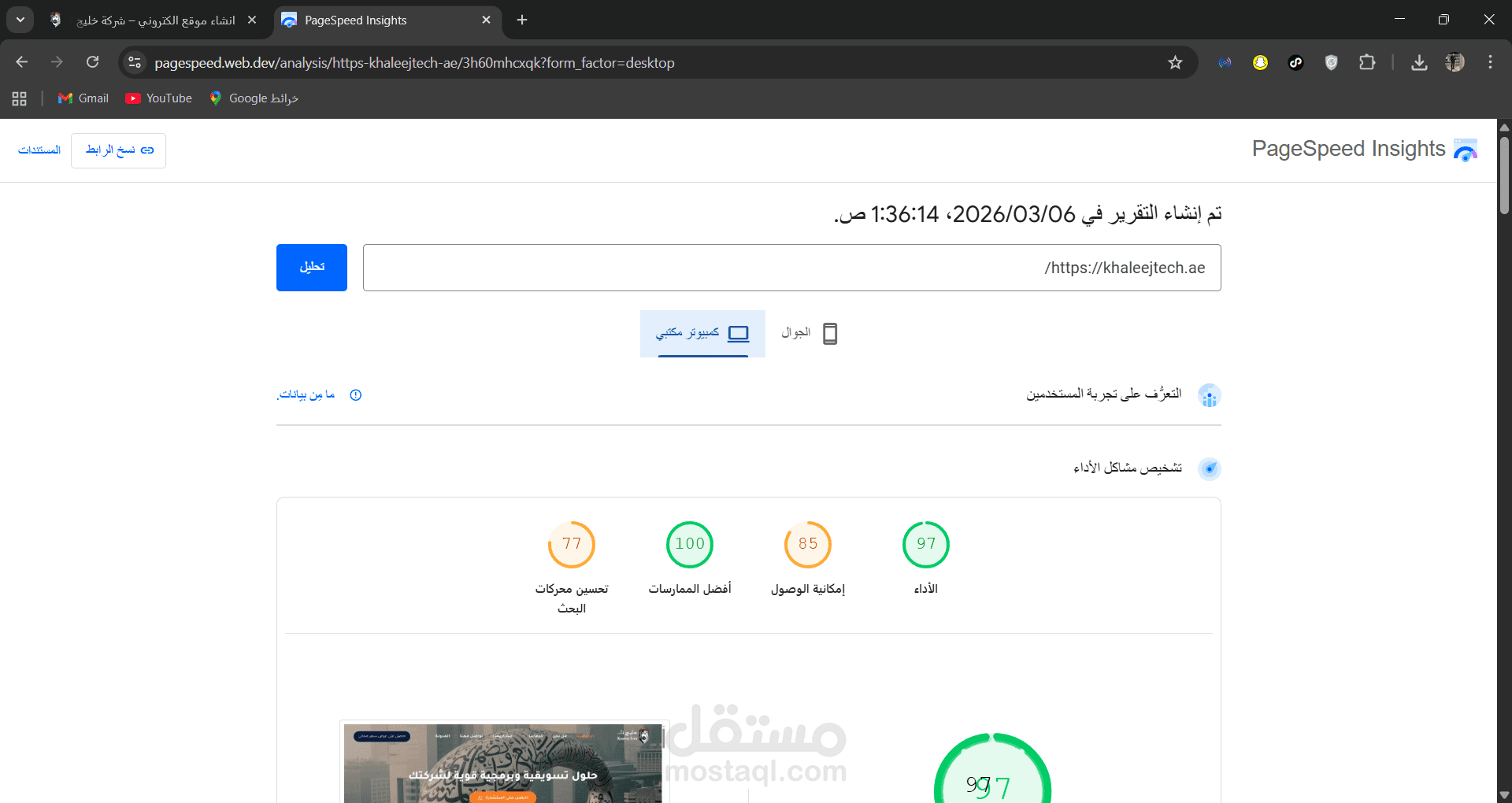Click the URL input field with khaleejtech.ae
This screenshot has height=803, width=1512.
click(792, 268)
